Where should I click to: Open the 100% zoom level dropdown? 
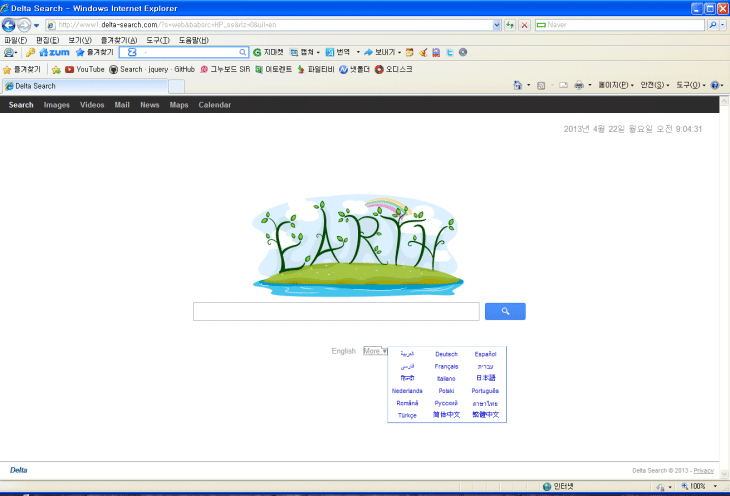(714, 487)
